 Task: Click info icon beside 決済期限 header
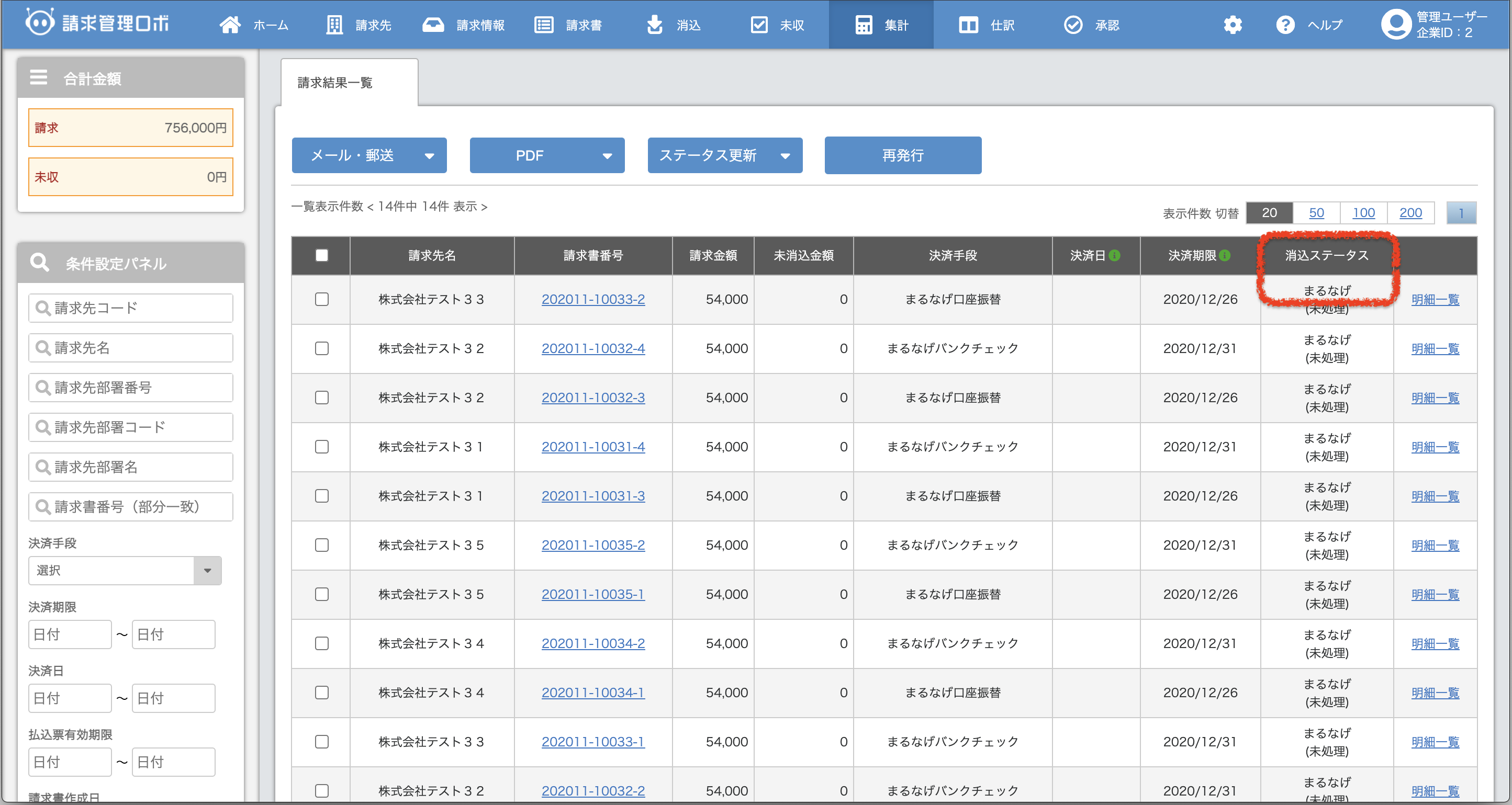[1224, 255]
